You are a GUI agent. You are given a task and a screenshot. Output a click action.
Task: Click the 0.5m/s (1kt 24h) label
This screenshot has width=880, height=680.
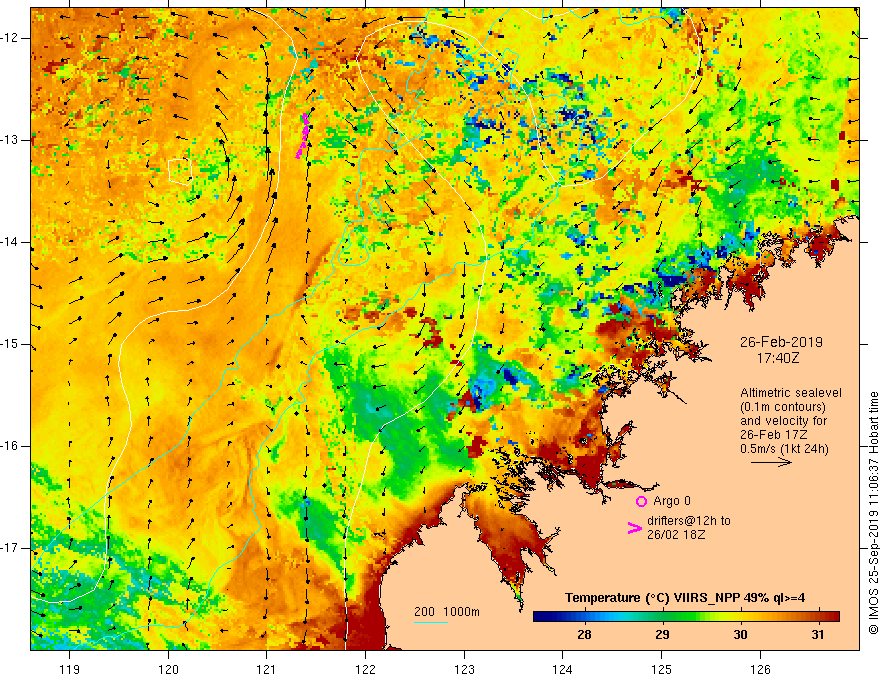coord(784,449)
